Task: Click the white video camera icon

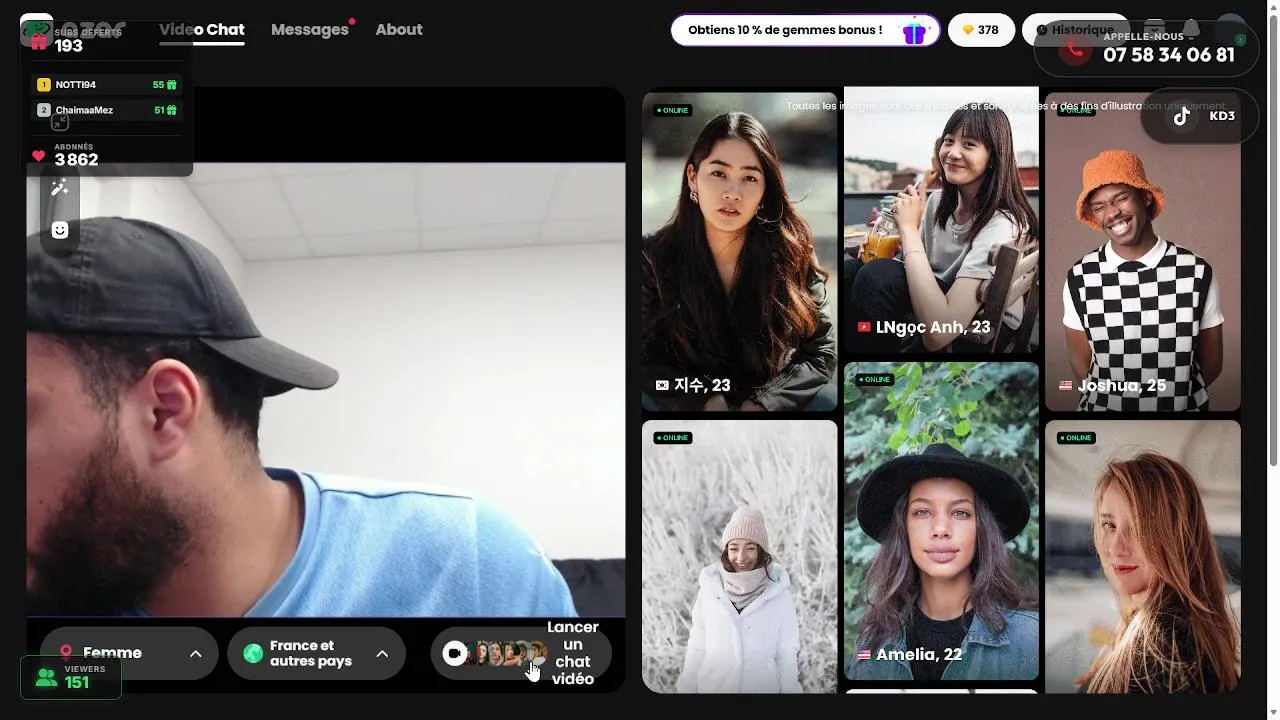Action: click(455, 653)
